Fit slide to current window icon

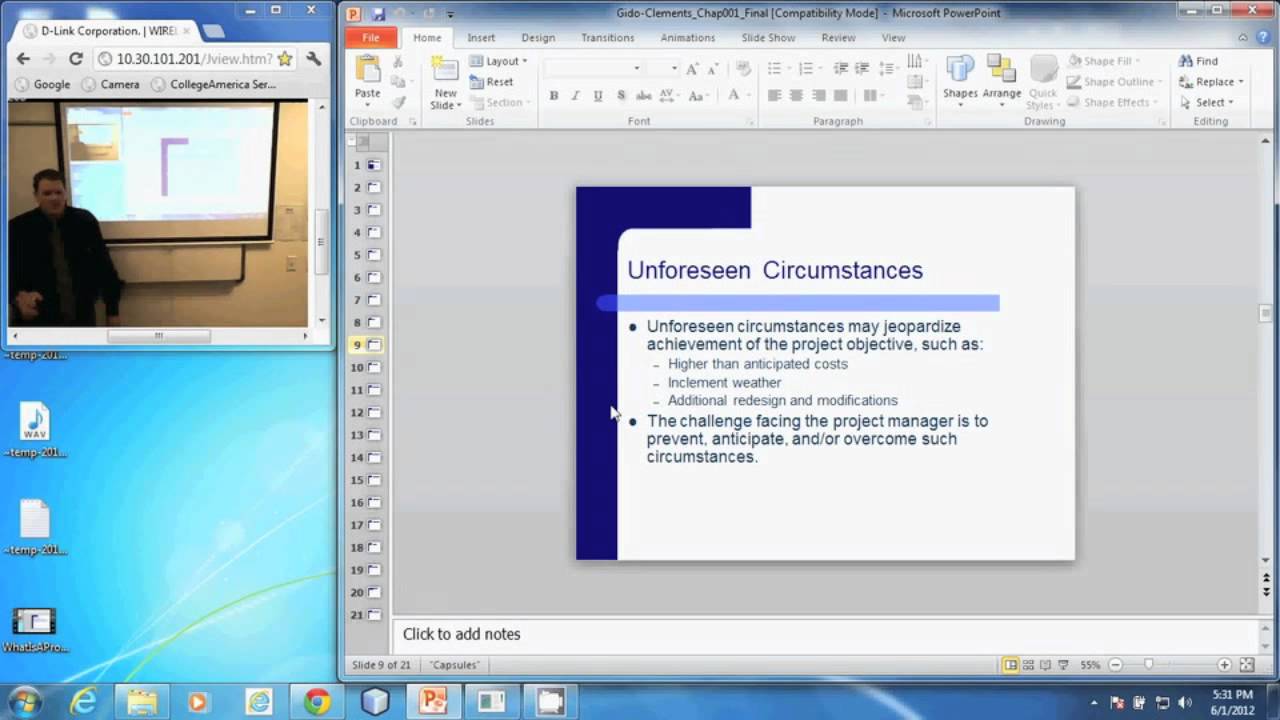[1247, 665]
